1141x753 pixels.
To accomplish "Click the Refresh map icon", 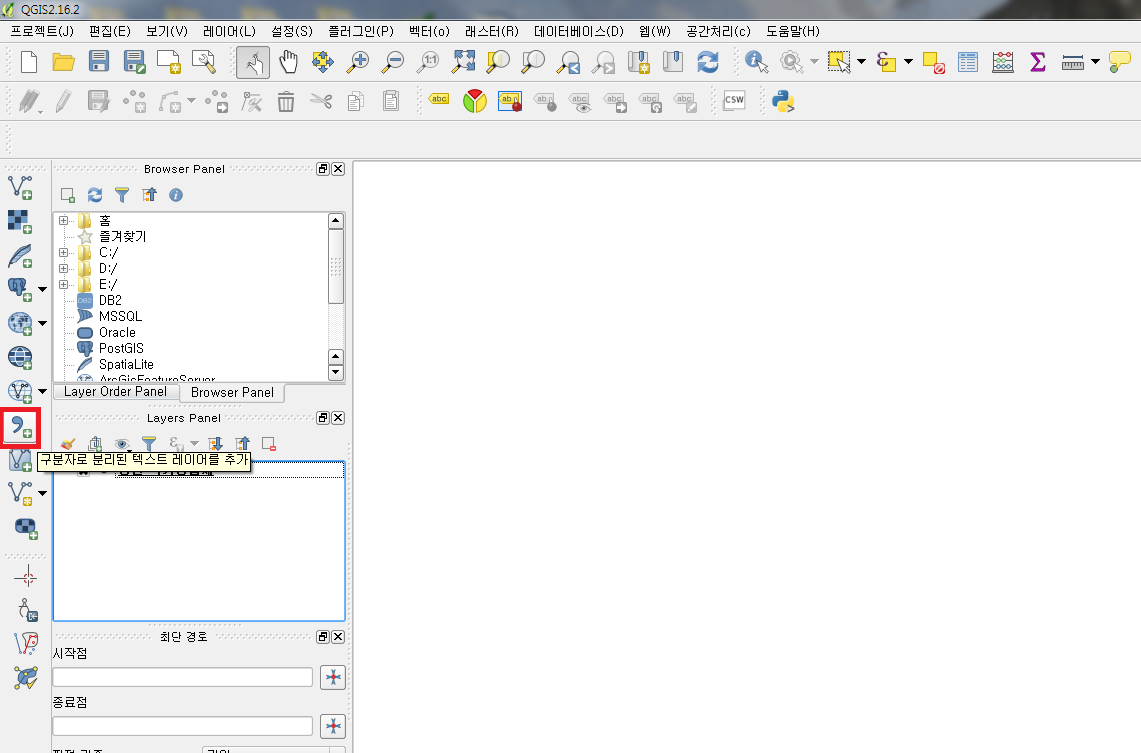I will [x=708, y=62].
